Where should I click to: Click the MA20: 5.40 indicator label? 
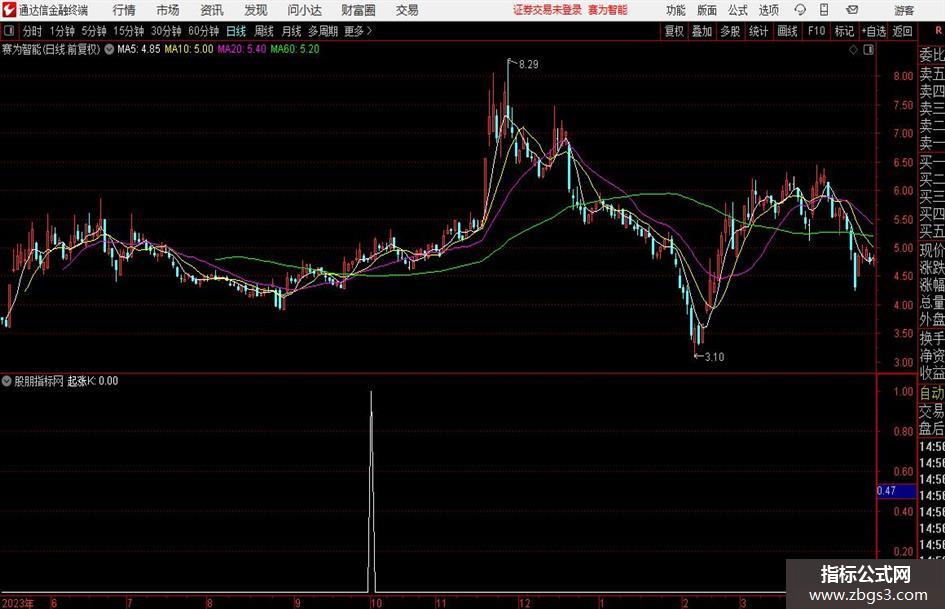click(x=242, y=49)
